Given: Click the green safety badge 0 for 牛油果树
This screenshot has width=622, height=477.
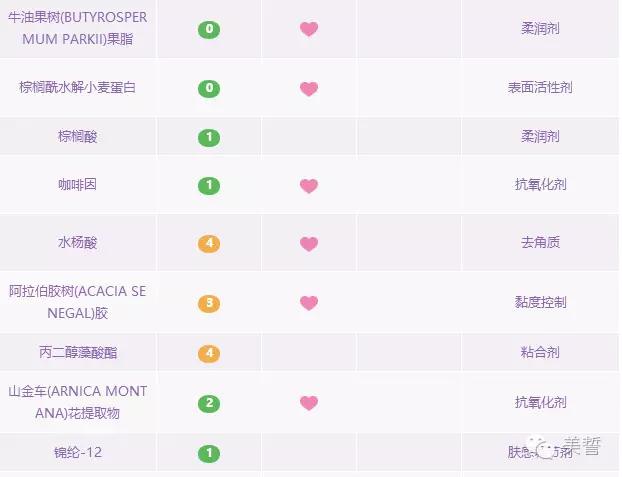Looking at the screenshot, I should [209, 29].
